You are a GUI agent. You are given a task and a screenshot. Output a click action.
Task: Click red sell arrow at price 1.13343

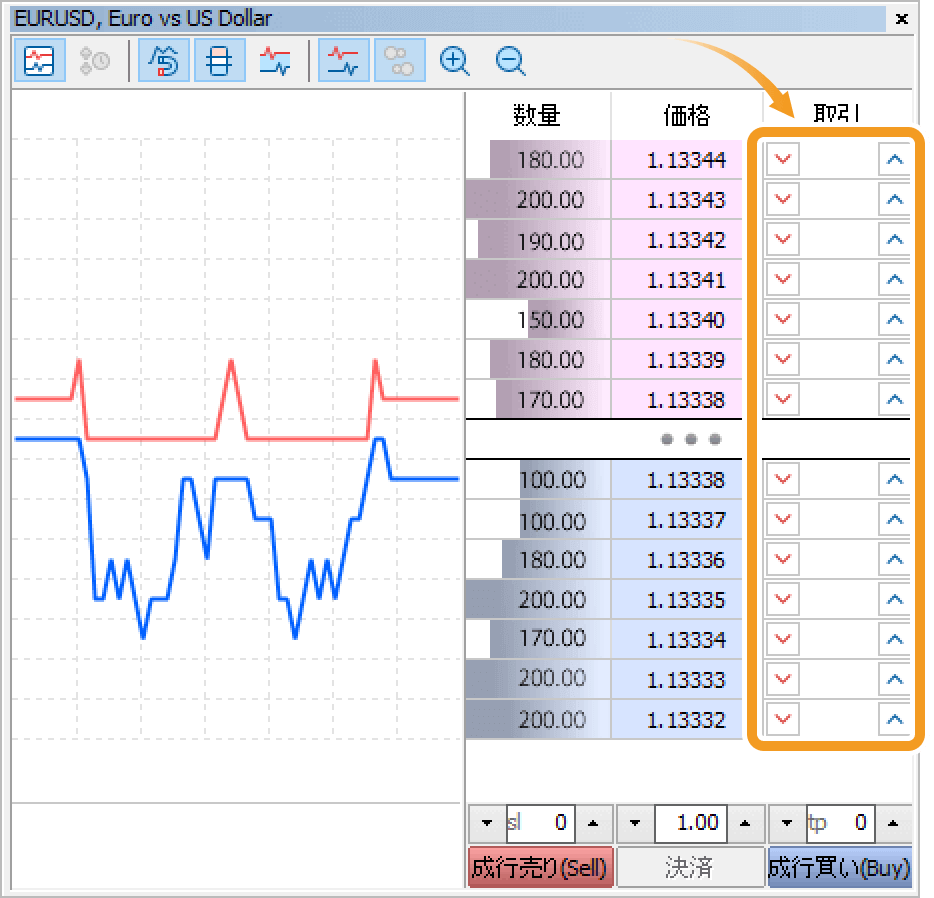(782, 199)
